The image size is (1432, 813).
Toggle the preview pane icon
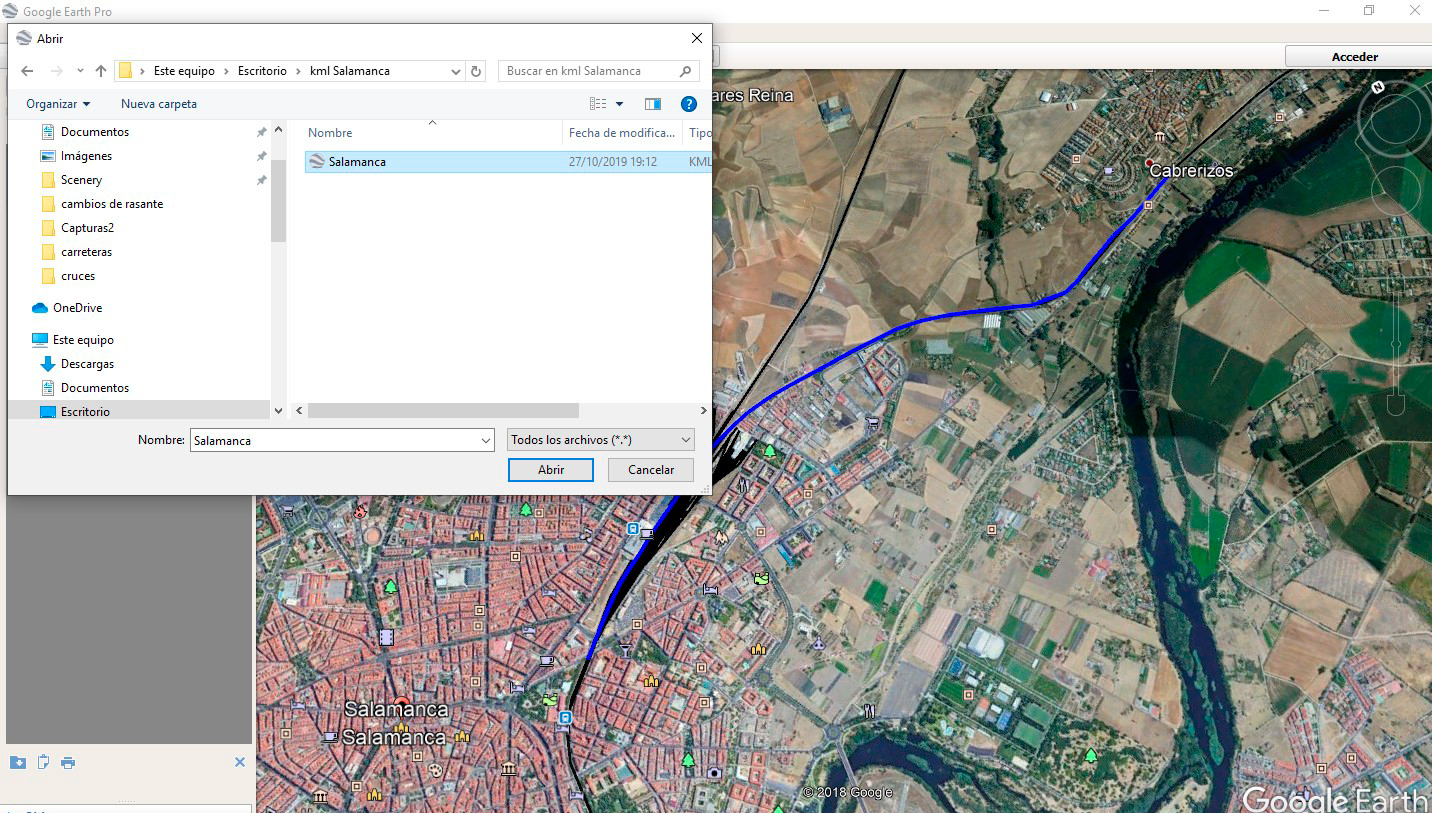coord(653,104)
